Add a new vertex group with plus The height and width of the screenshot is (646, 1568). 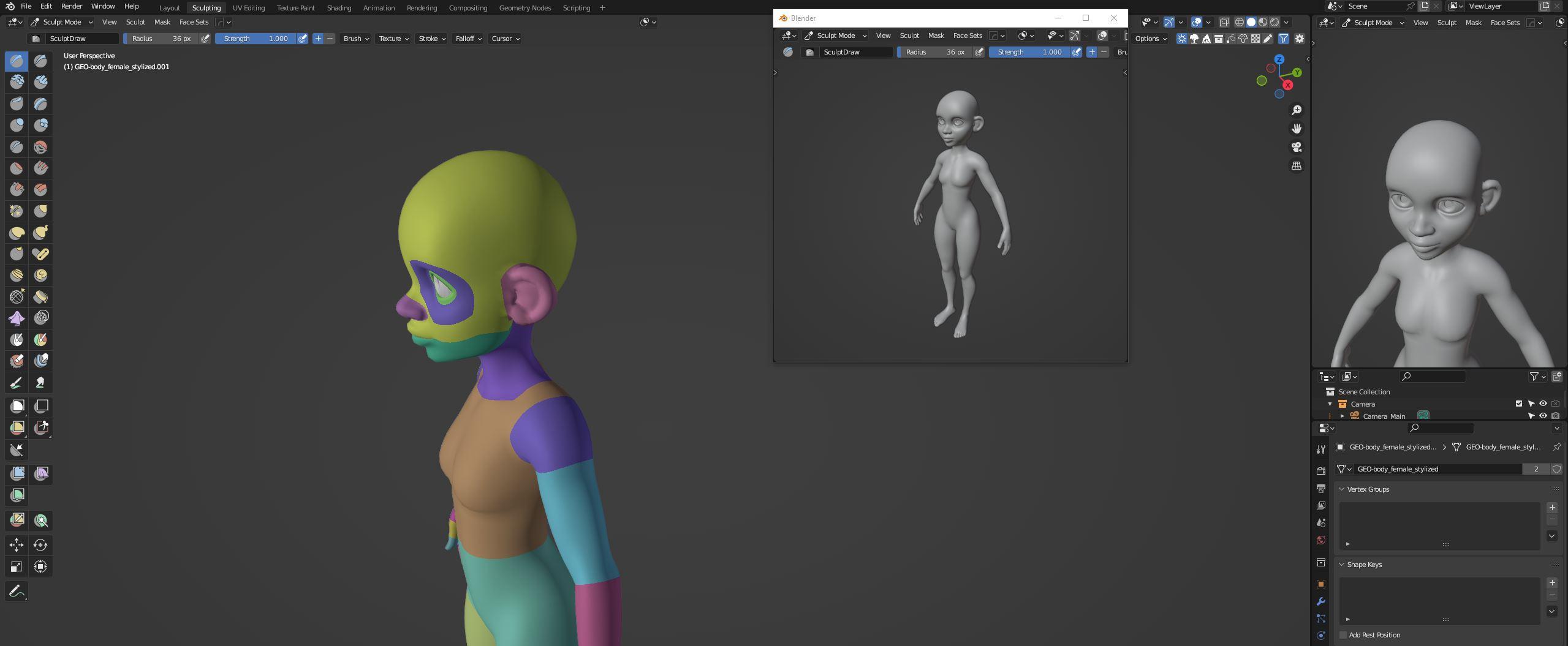tap(1552, 508)
